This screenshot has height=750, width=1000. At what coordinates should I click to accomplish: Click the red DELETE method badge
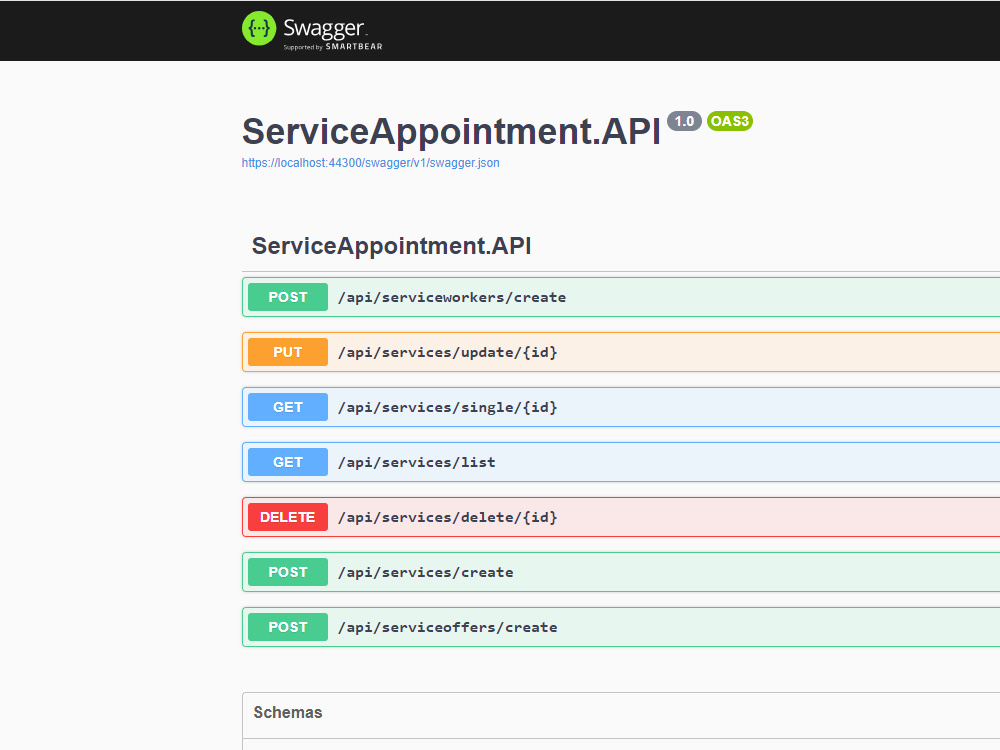click(x=288, y=517)
